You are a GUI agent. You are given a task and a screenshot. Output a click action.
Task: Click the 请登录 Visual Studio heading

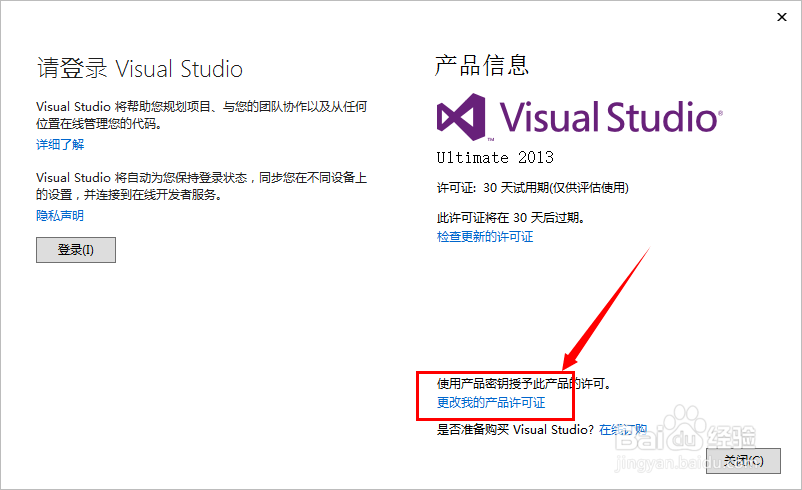[x=140, y=69]
